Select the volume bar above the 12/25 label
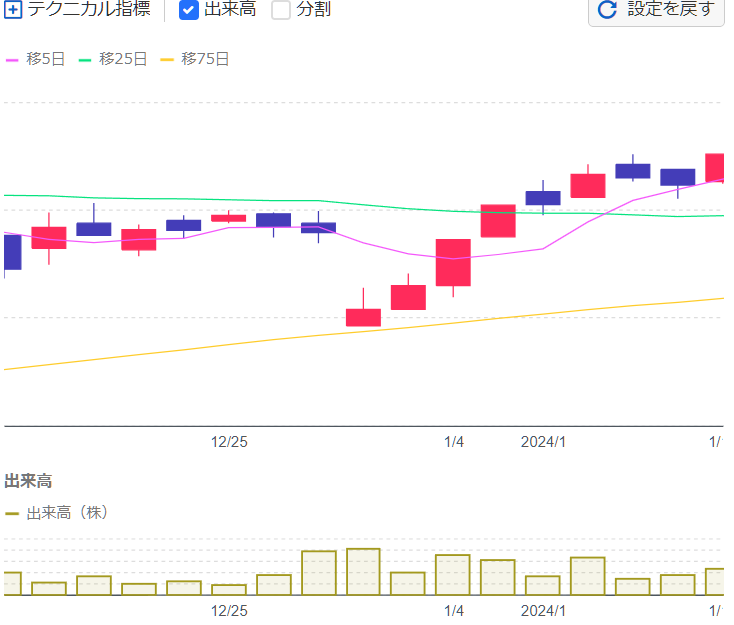 click(228, 590)
